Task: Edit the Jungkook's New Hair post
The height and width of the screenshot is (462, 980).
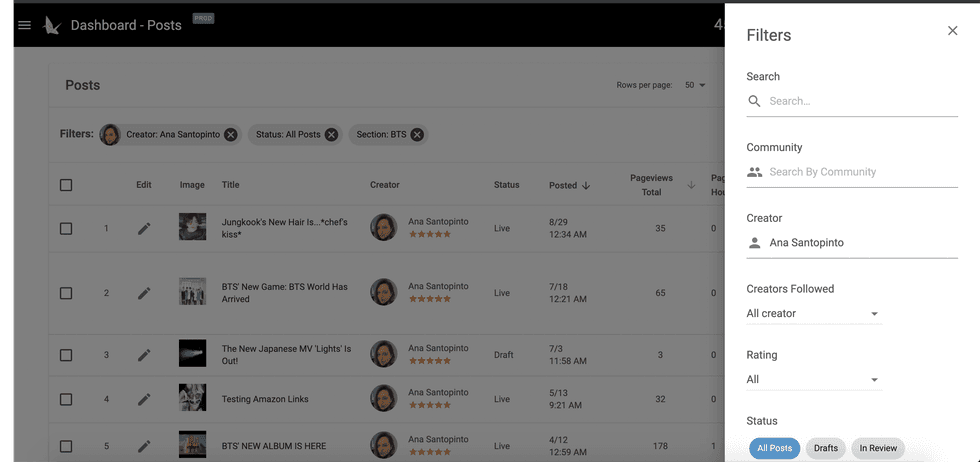Action: coord(144,229)
